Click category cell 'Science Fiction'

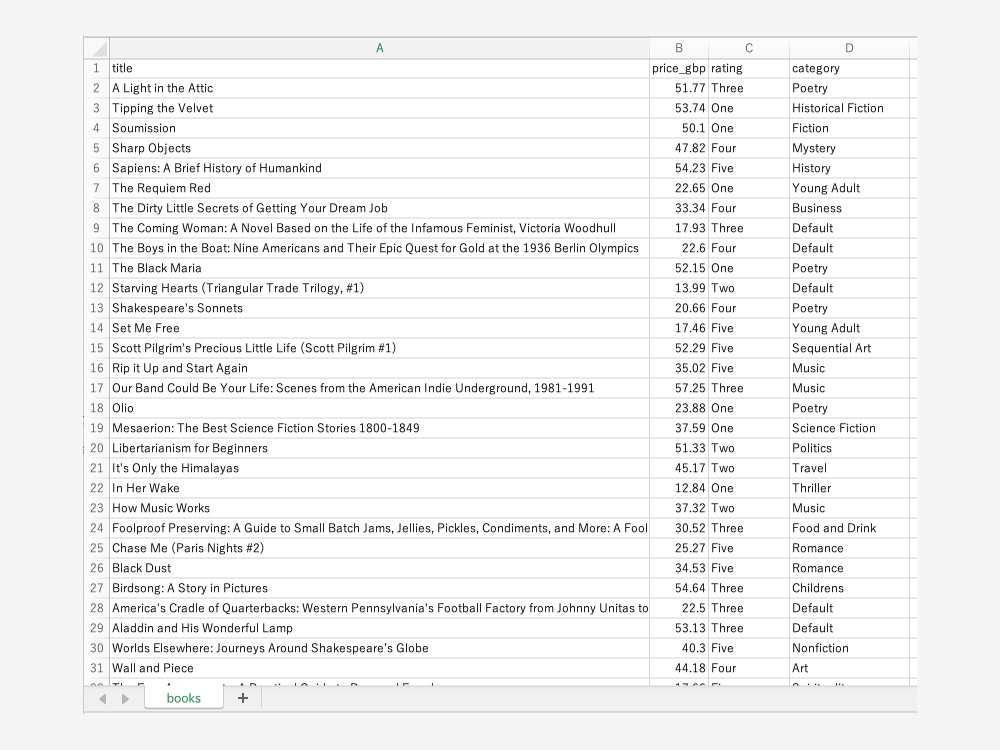click(x=849, y=428)
